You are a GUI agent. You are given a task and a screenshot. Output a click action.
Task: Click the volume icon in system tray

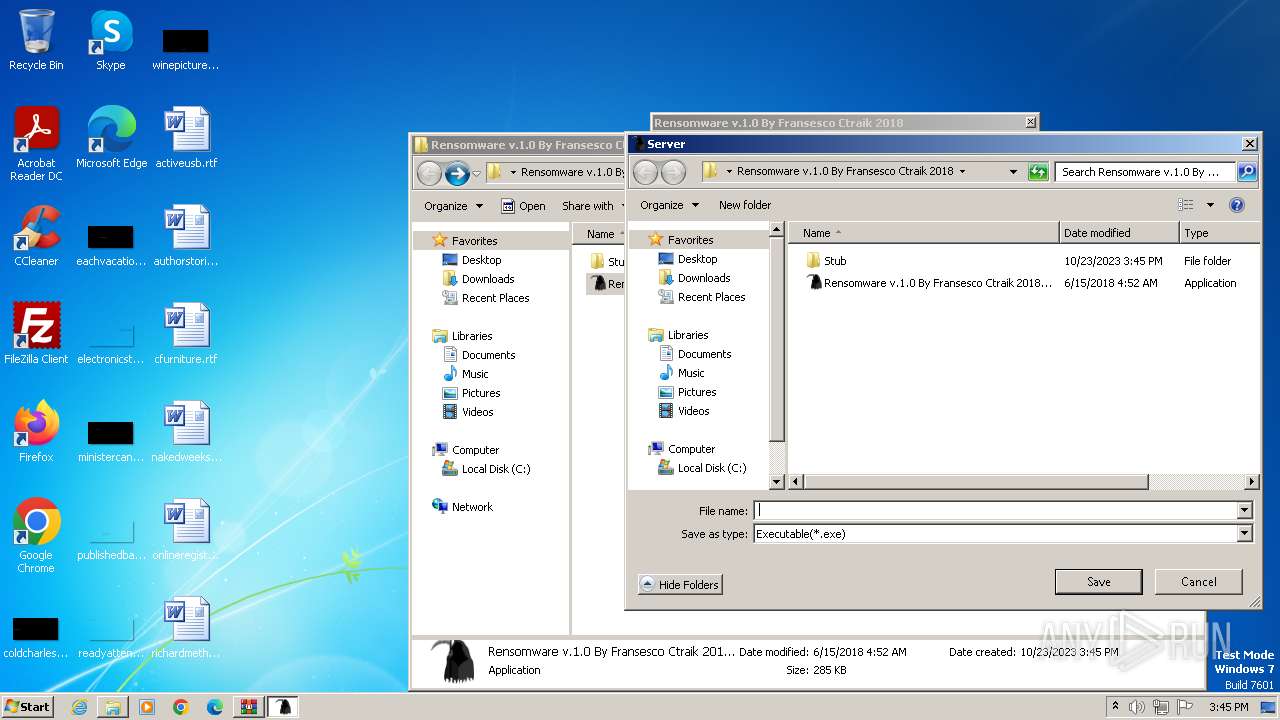pos(1137,707)
